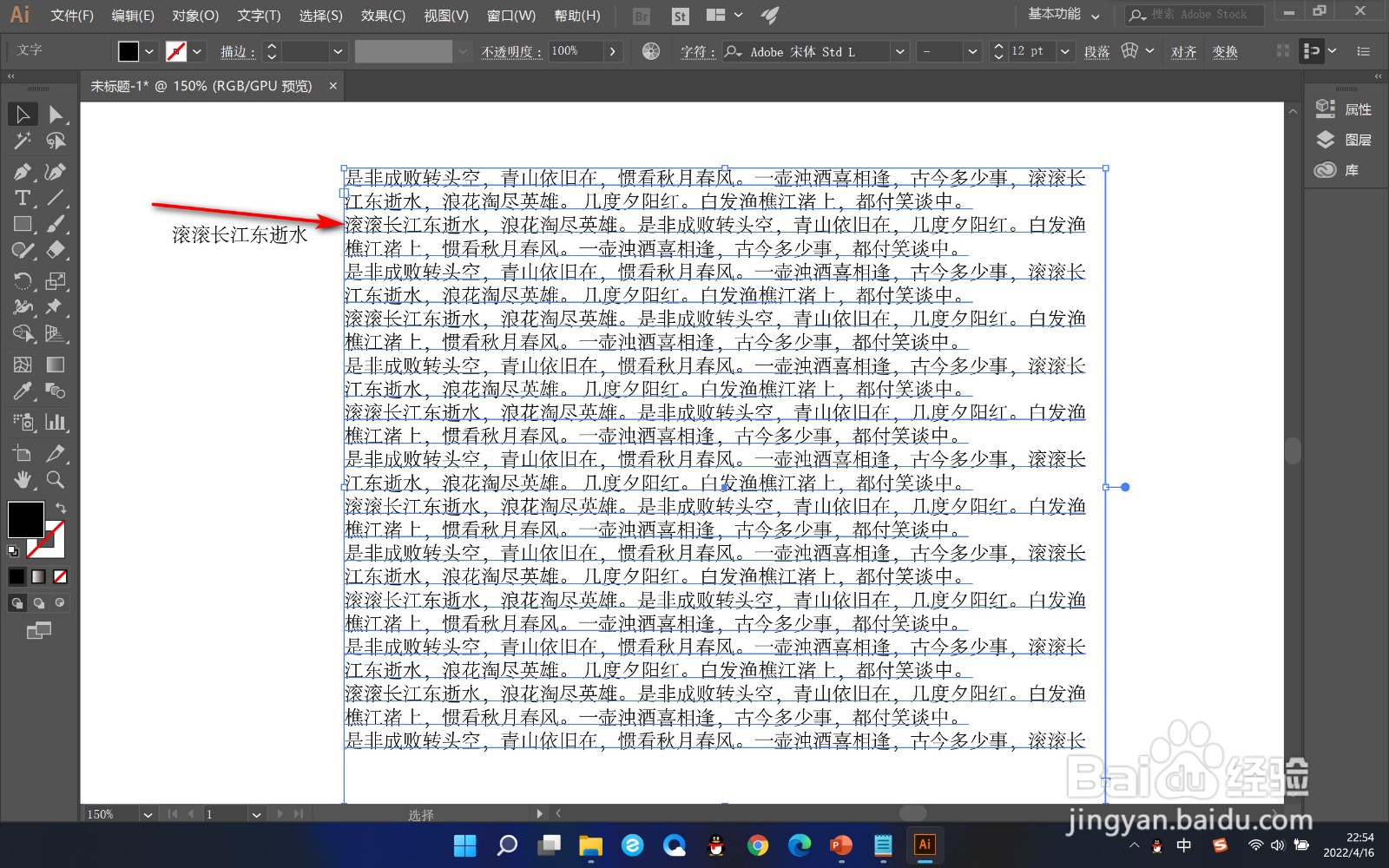
Task: Open the font size dropdown
Action: click(x=1064, y=51)
